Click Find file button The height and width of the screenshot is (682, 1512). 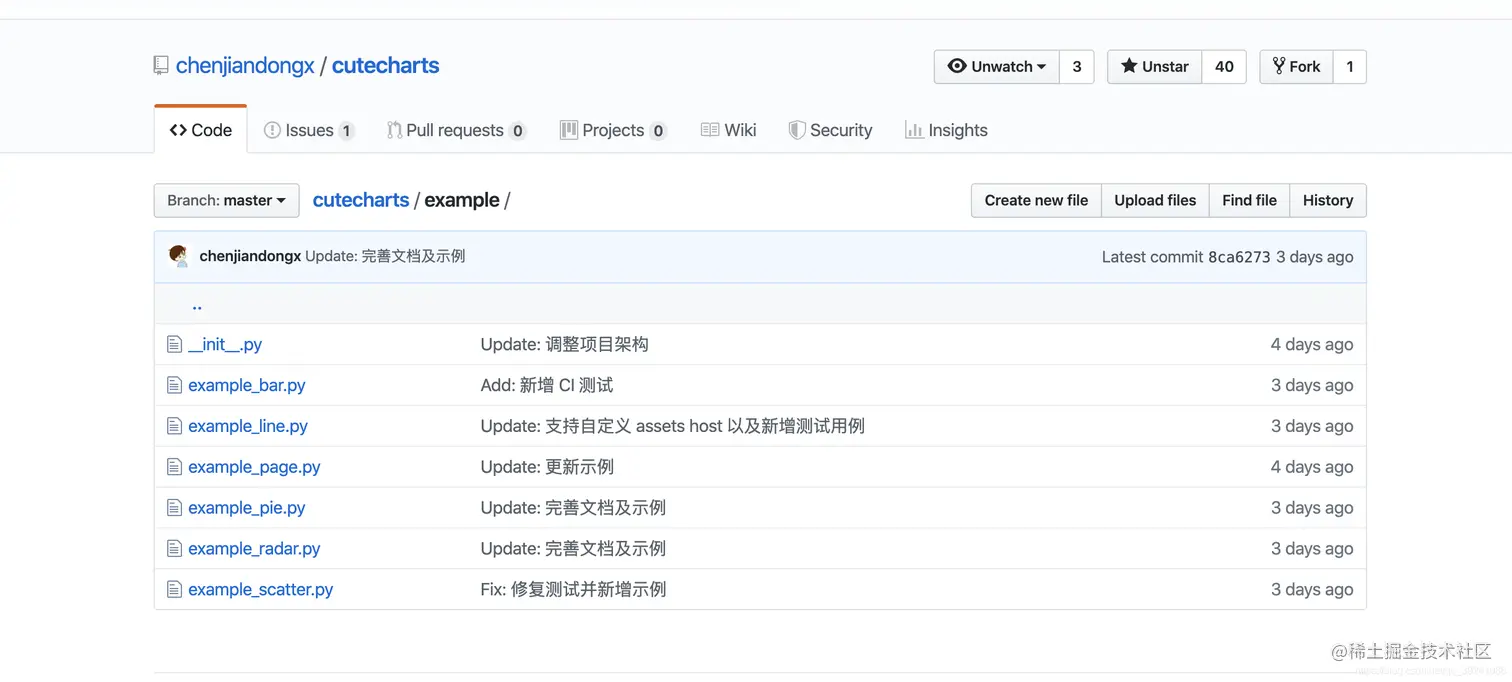point(1249,200)
